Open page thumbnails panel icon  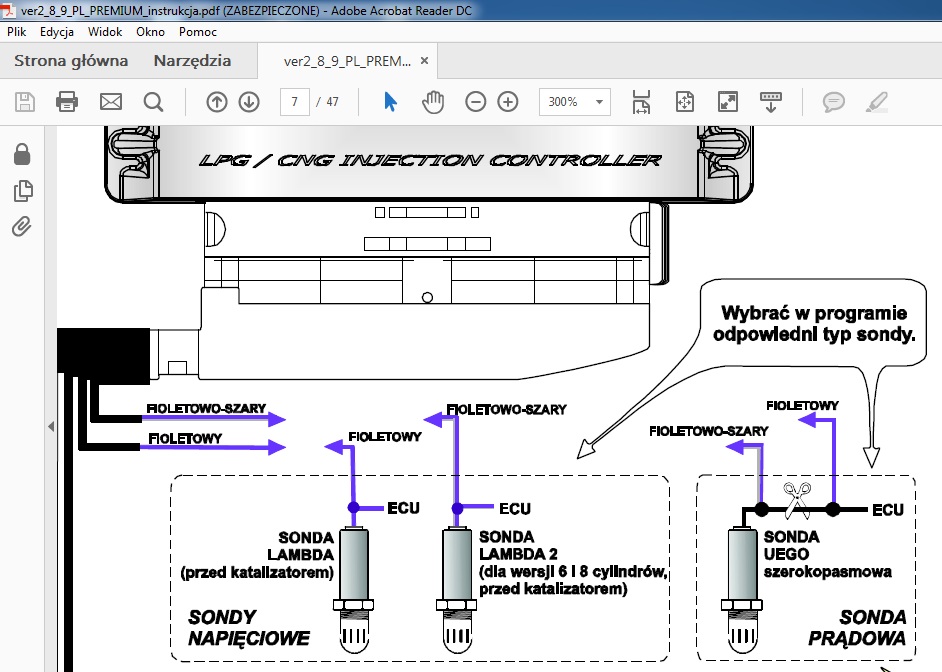click(23, 191)
